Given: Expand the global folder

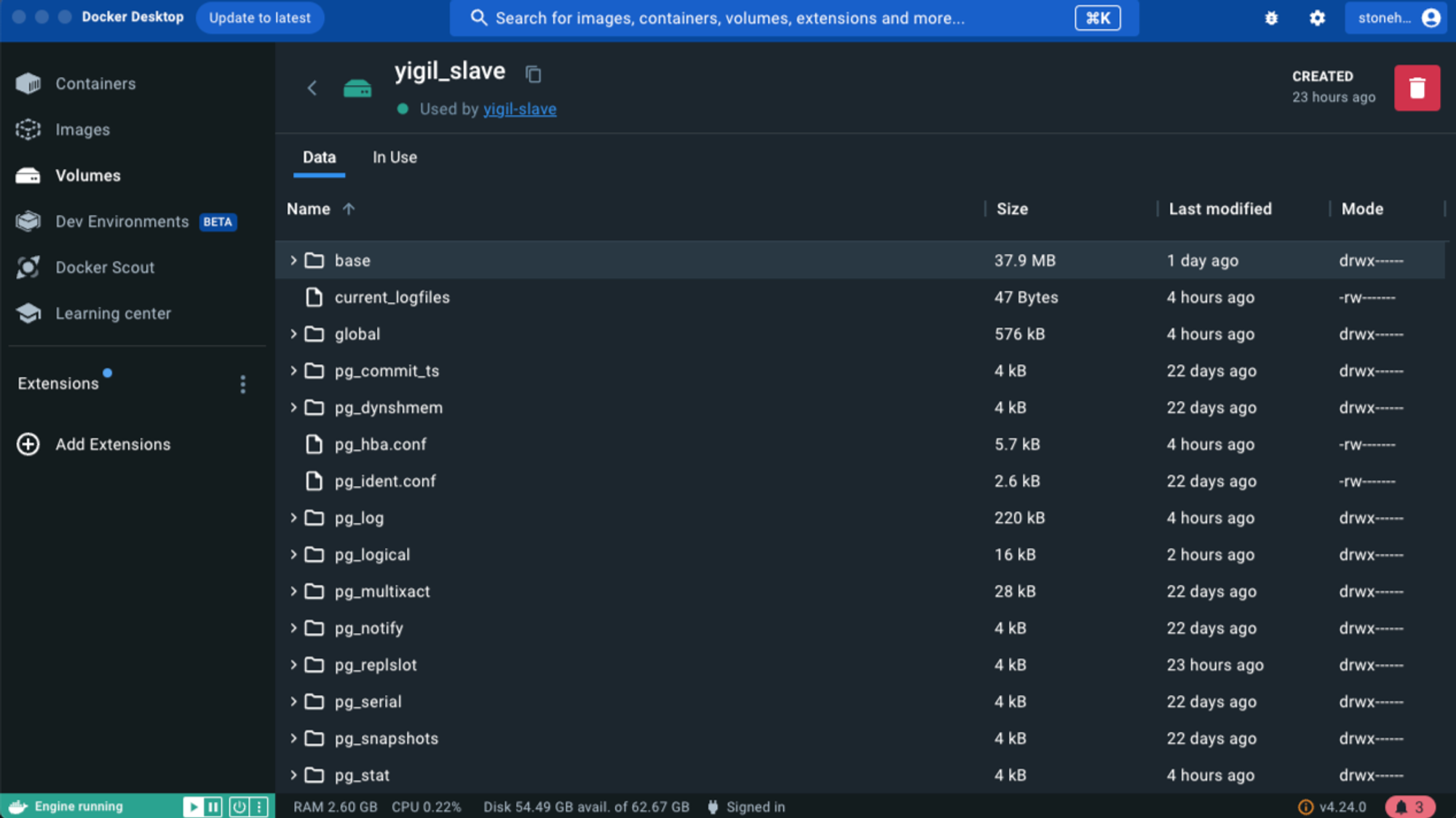Looking at the screenshot, I should pos(293,334).
